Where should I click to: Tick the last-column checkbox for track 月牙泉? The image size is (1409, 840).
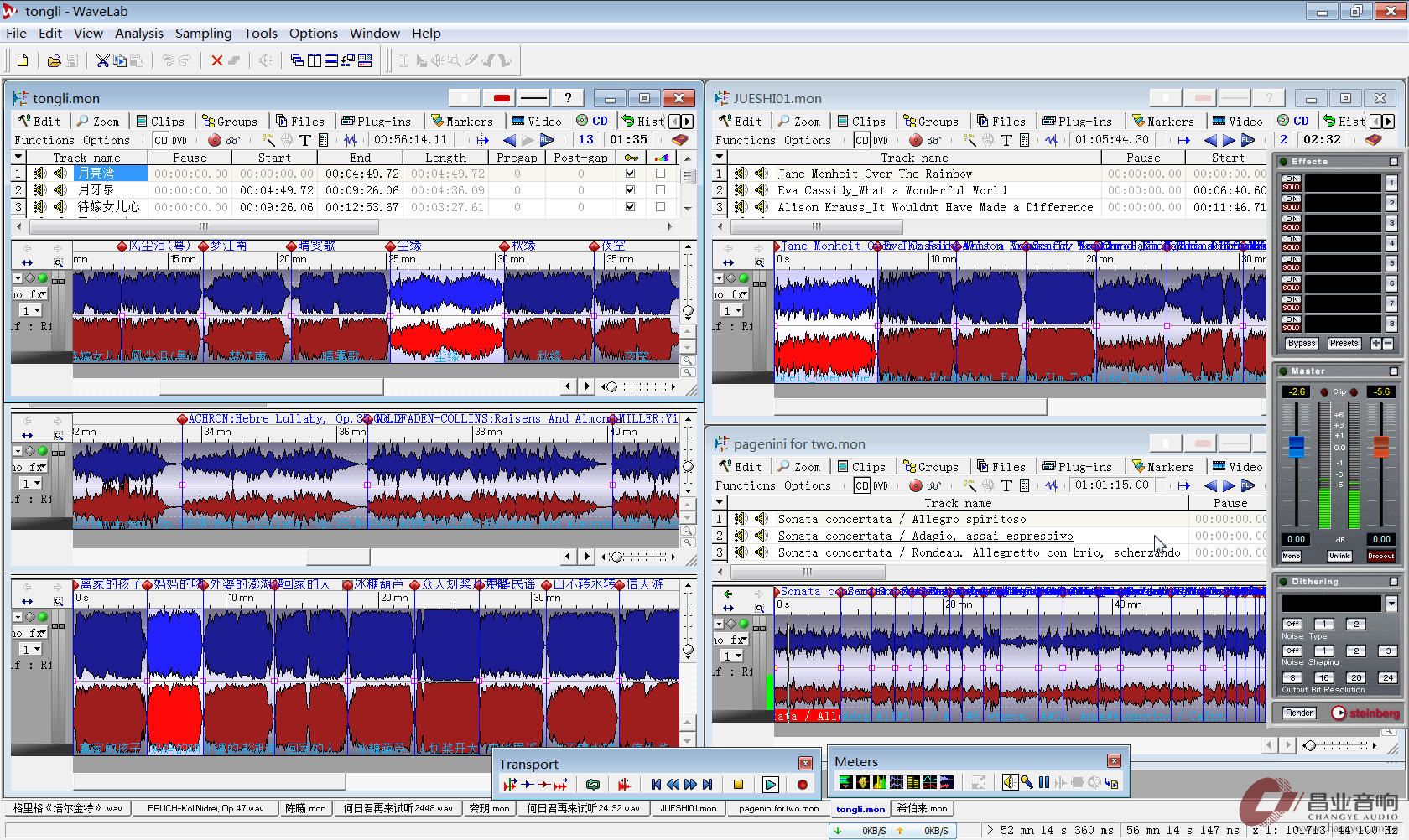pyautogui.click(x=661, y=190)
